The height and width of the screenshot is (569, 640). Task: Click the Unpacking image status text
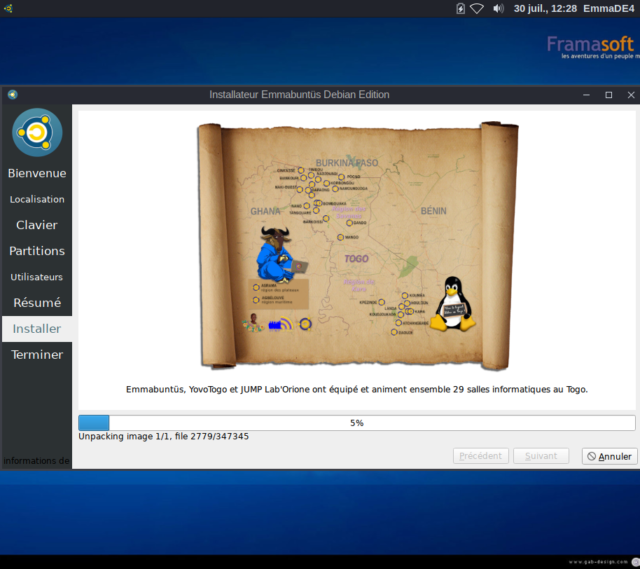[163, 436]
